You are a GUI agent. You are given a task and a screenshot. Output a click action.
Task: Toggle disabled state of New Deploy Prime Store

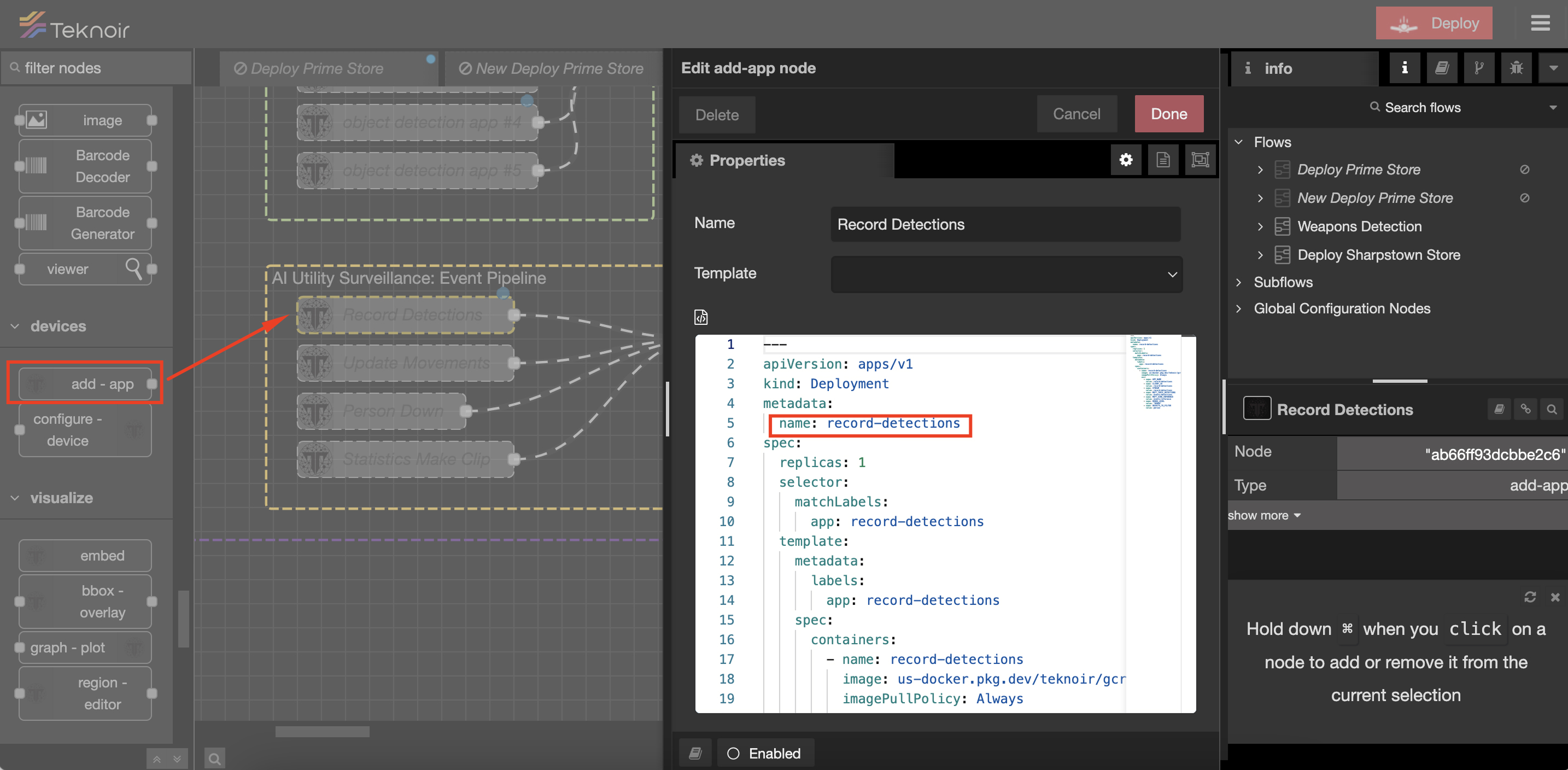tap(1525, 198)
